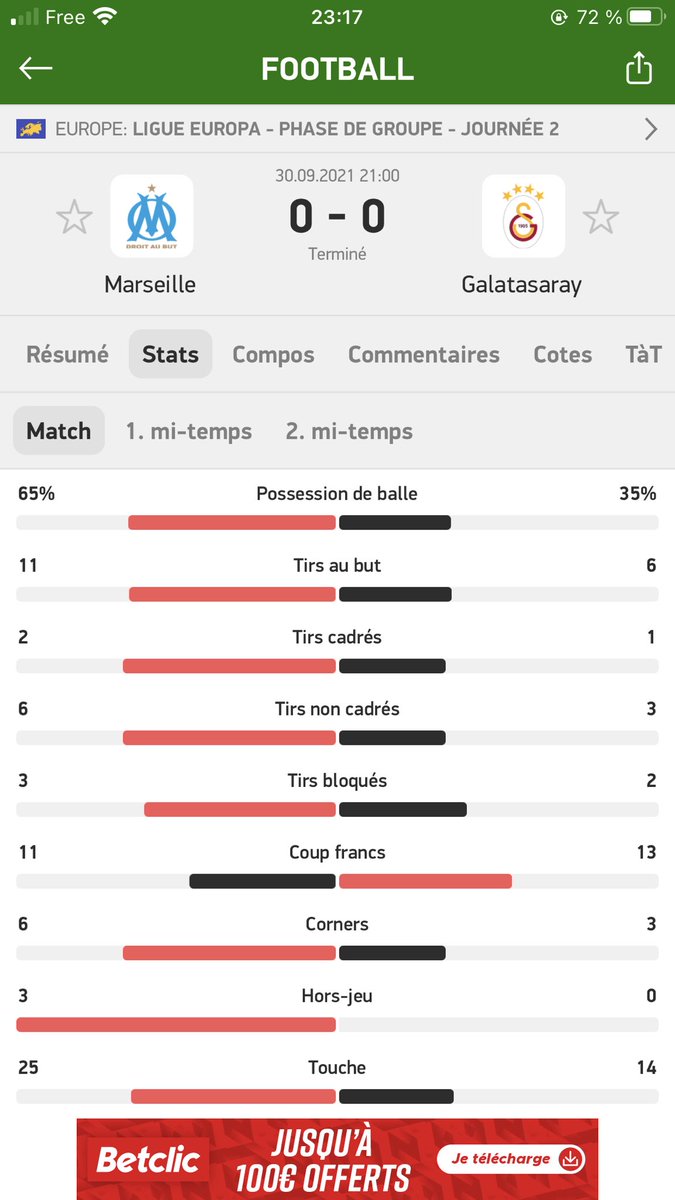Click the Betclic logo in banner
The image size is (675, 1200).
point(148,1161)
